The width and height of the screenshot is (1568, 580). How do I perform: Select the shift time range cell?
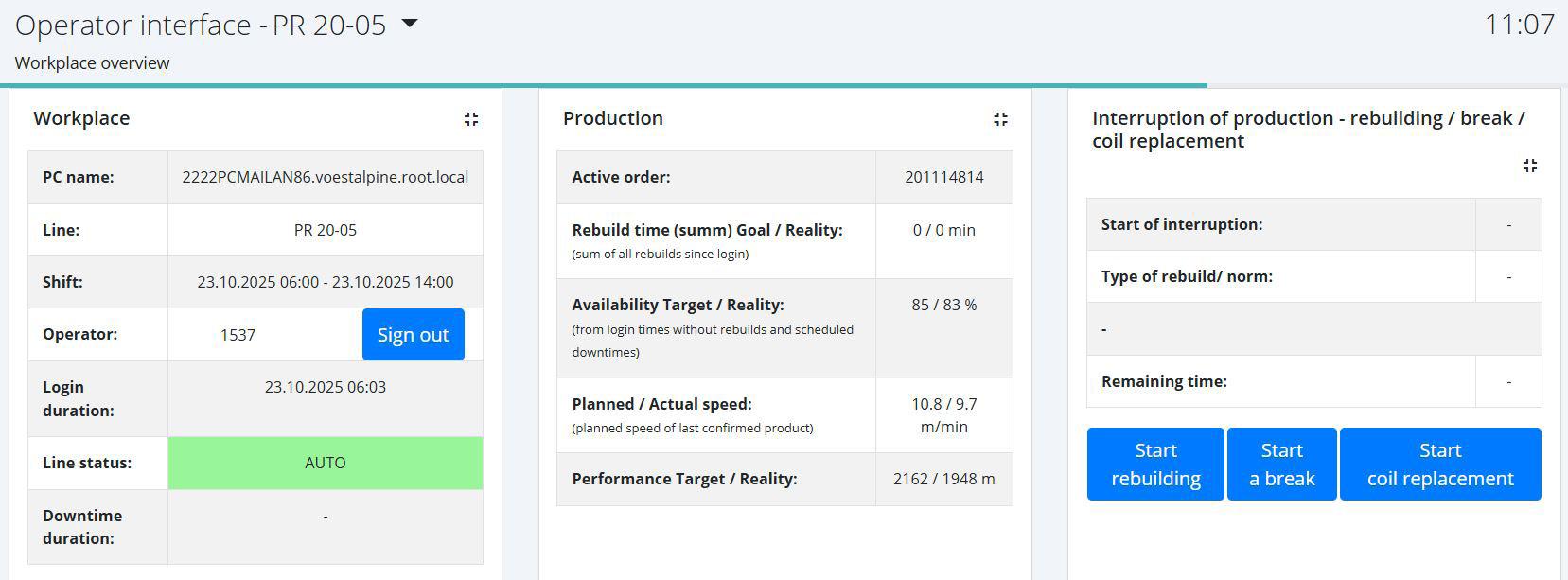coord(325,282)
